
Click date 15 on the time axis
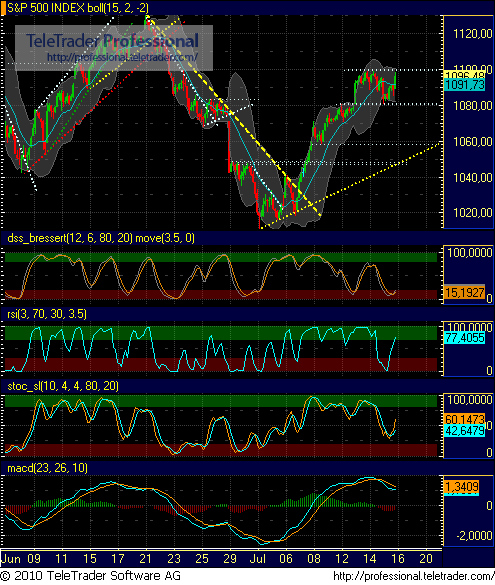[x=90, y=559]
